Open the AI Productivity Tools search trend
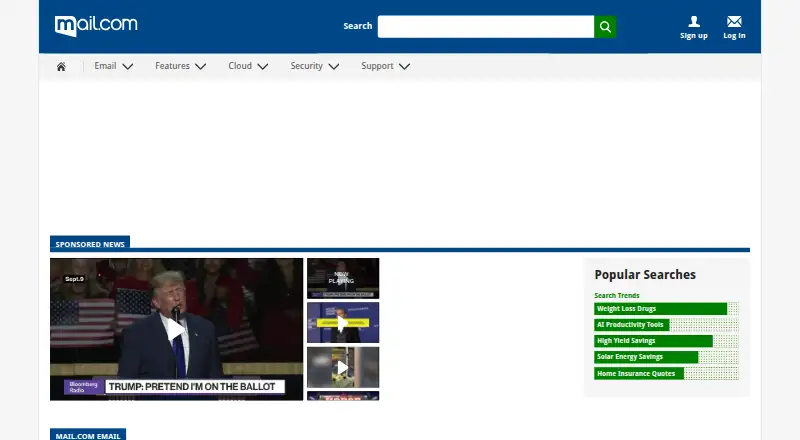The height and width of the screenshot is (440, 800). pos(666,325)
